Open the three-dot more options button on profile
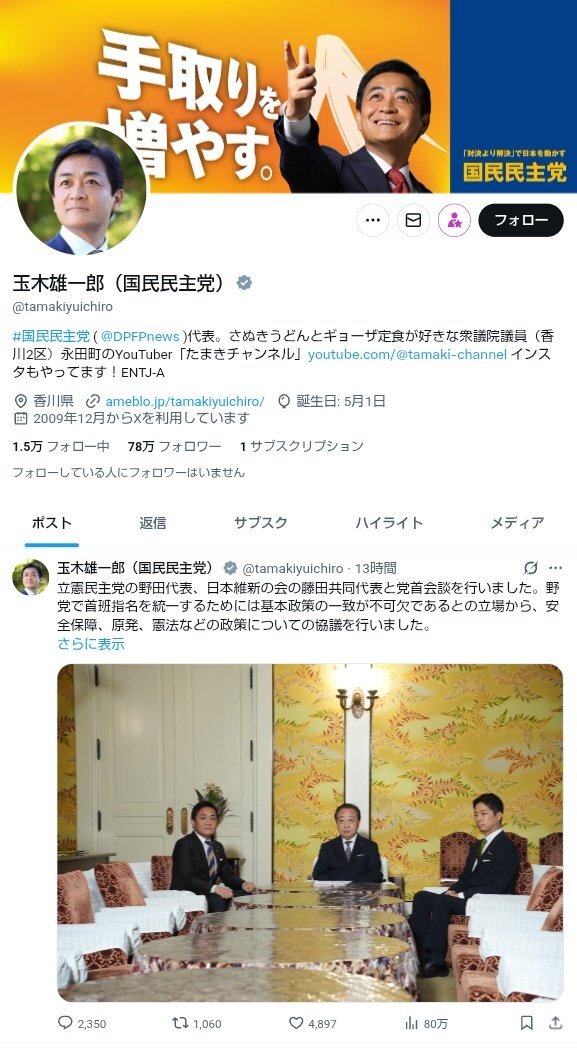Screen dimensions: 577x1048 point(372,221)
